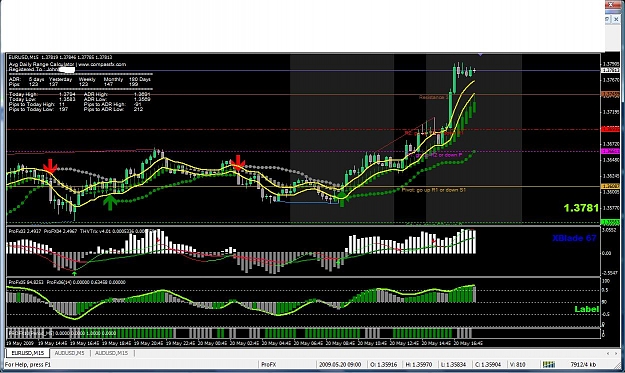Click the 'Pips to ADR Low' row
Viewport: 625px width, 373px height.
[113, 109]
